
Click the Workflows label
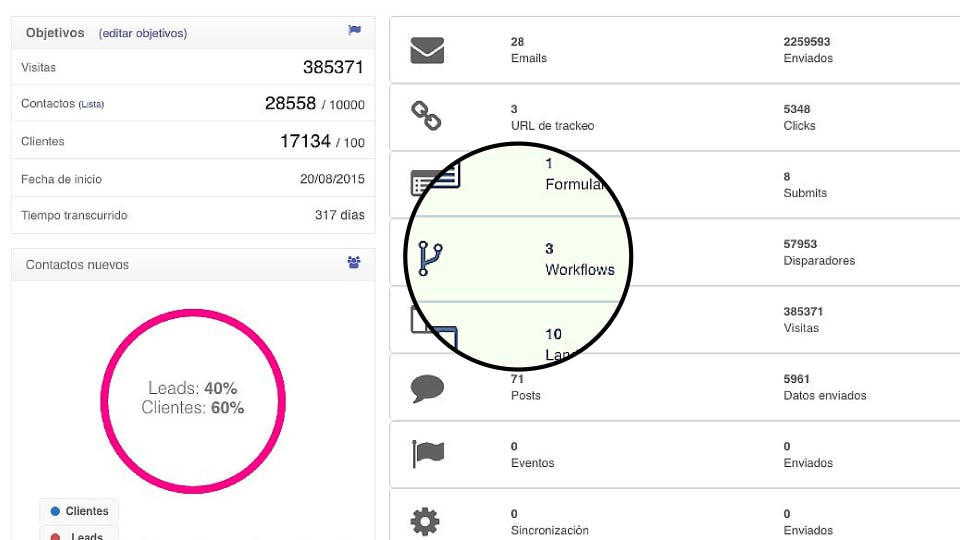point(580,269)
